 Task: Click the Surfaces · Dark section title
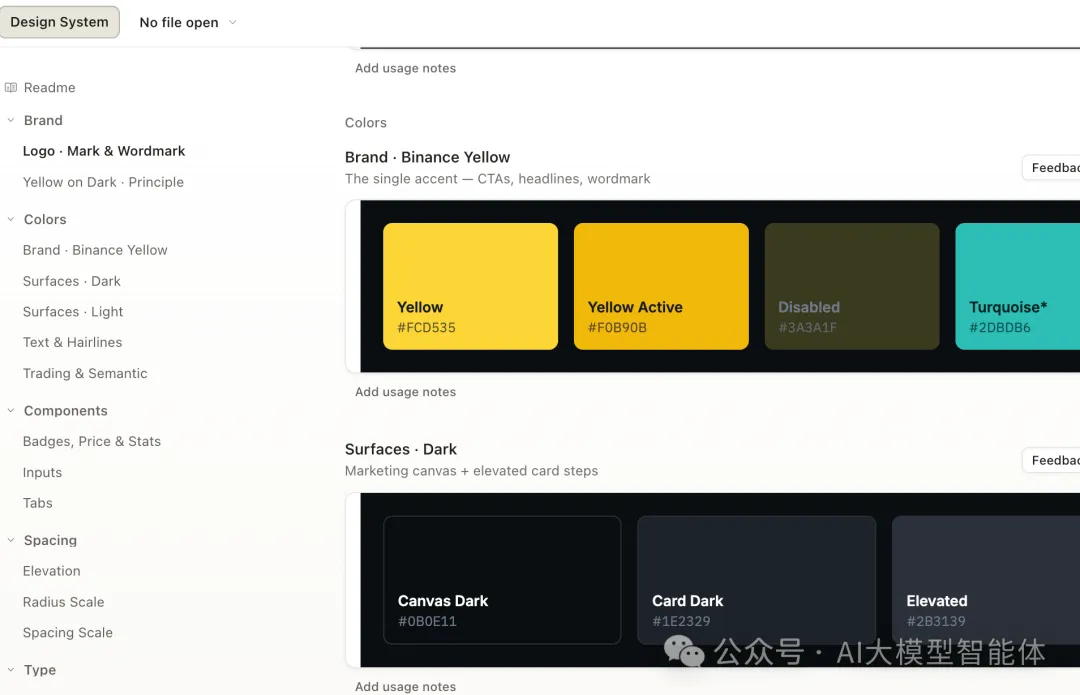(x=401, y=449)
